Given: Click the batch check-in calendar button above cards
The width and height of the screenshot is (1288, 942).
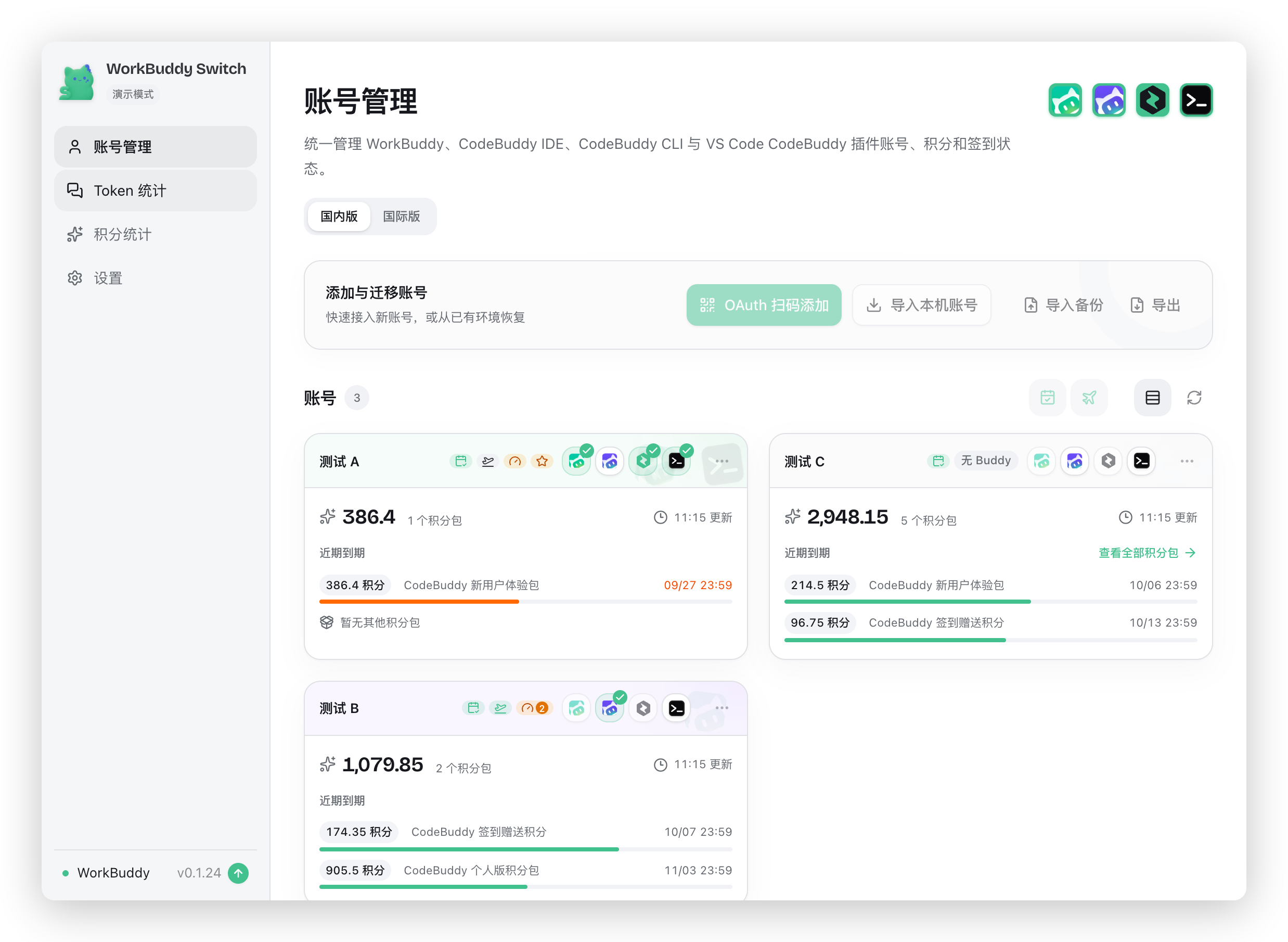Looking at the screenshot, I should click(1047, 398).
